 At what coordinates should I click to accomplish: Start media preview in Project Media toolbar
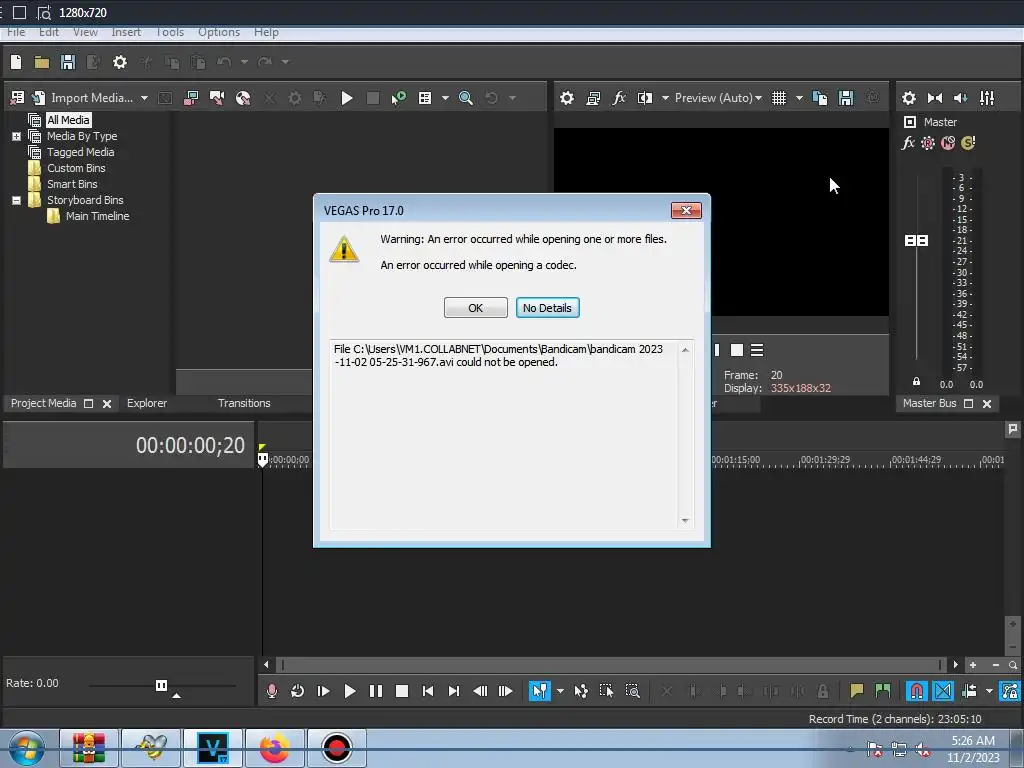click(x=347, y=98)
